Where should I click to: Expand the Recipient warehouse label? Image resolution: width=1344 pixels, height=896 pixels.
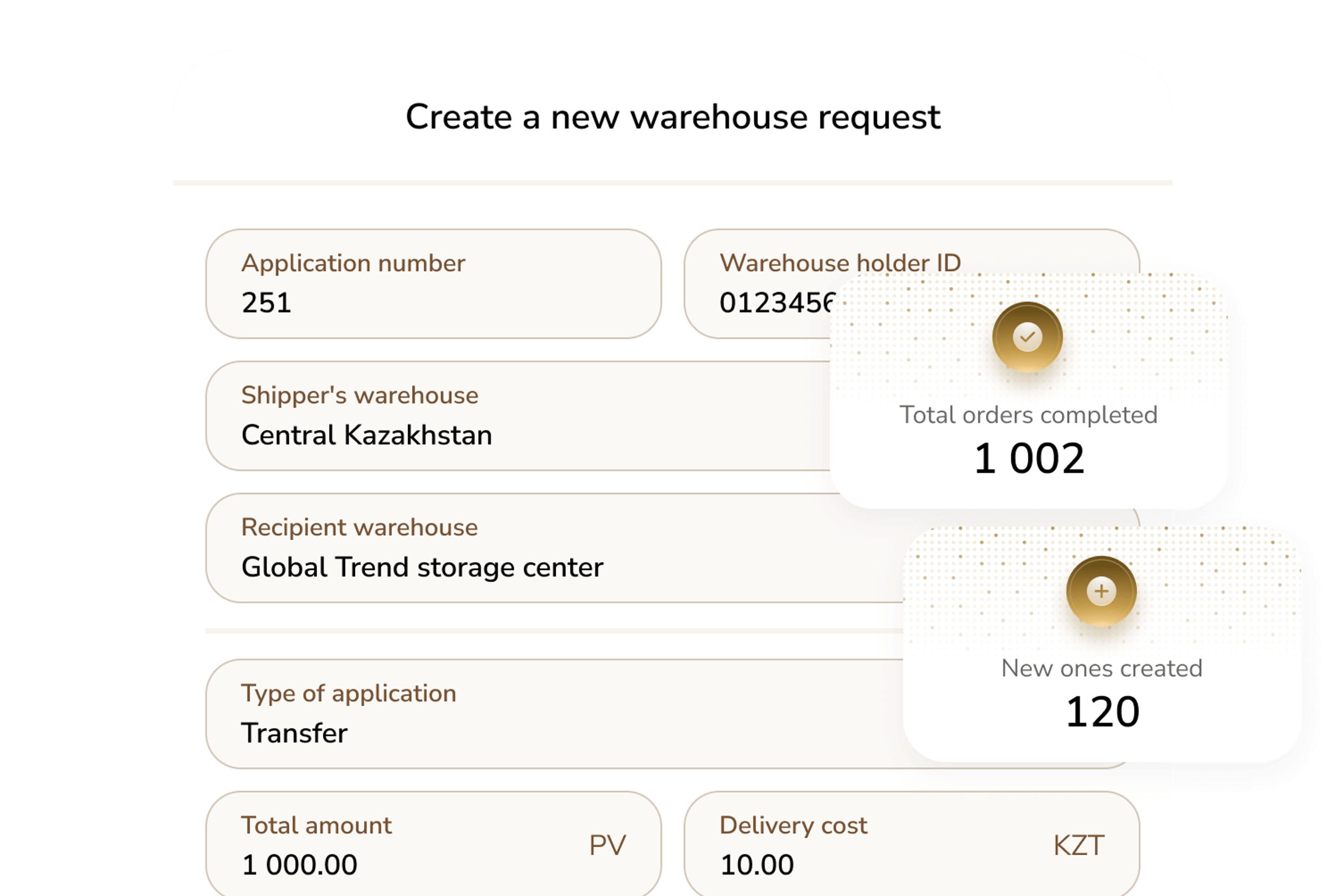pos(359,527)
